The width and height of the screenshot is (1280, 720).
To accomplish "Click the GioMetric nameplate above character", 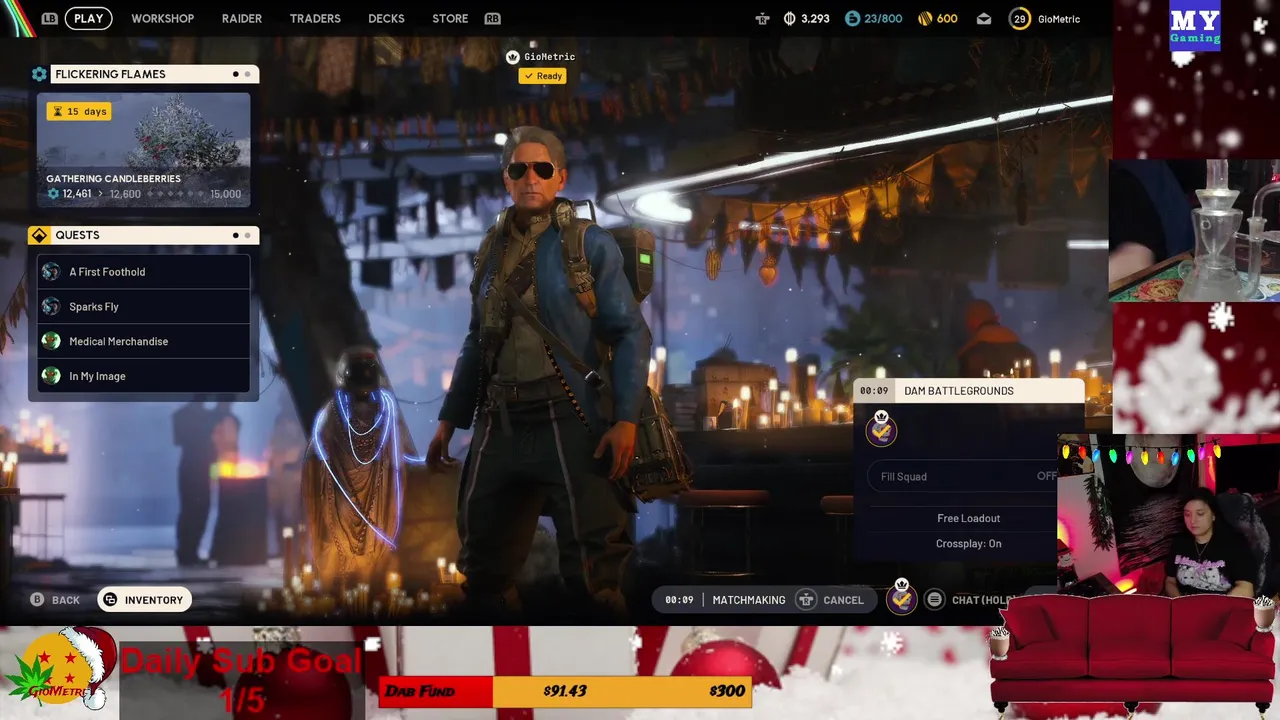I will [x=550, y=57].
